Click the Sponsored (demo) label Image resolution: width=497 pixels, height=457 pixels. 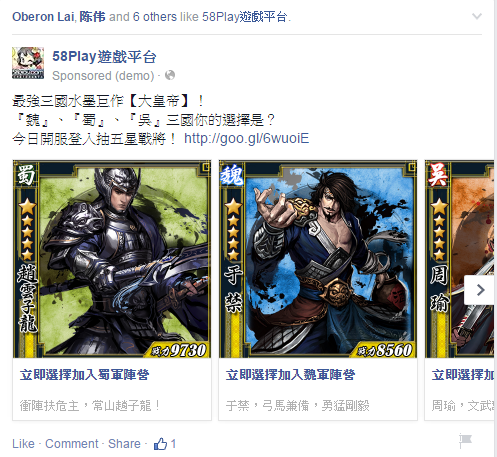point(103,76)
